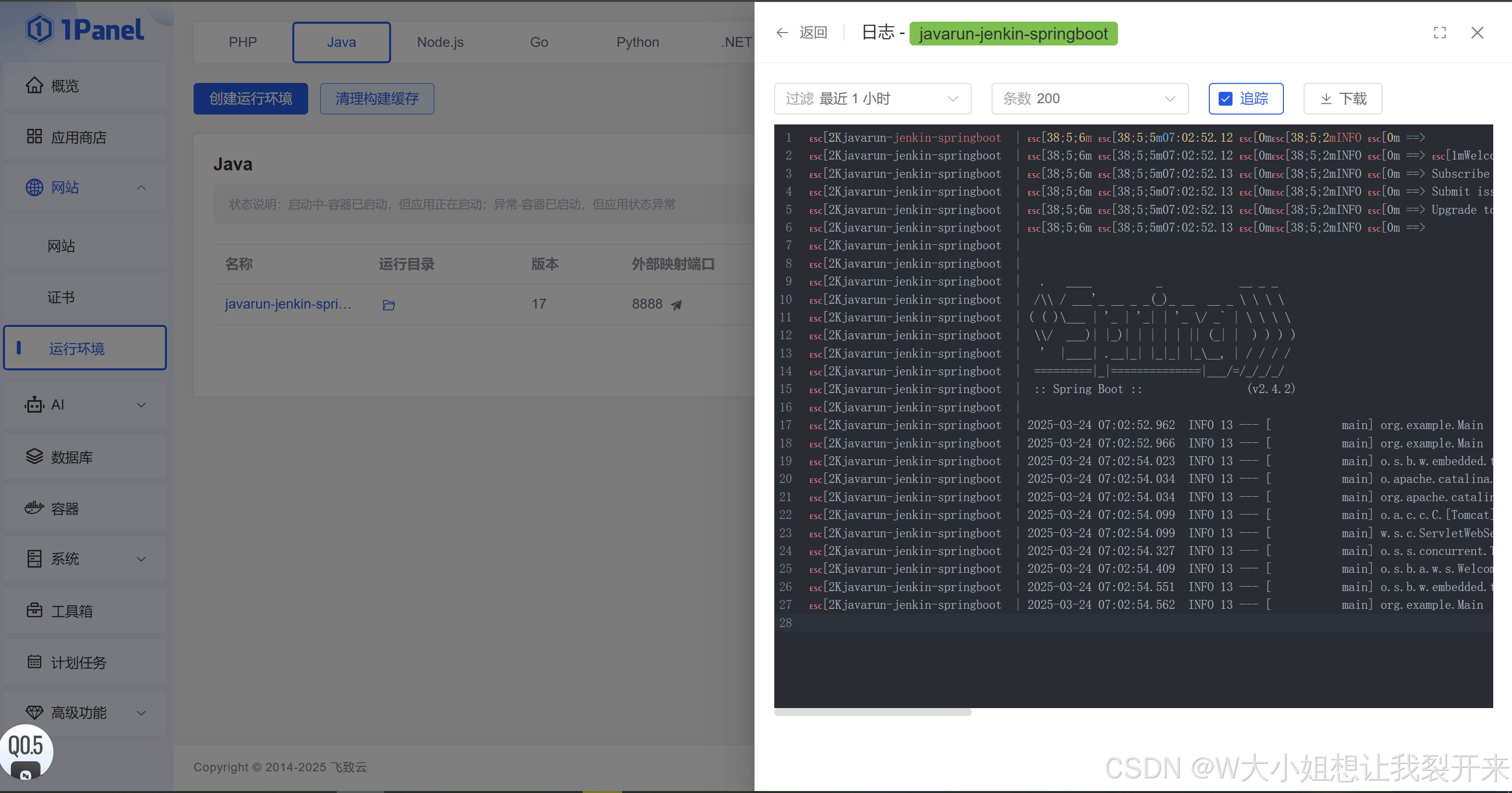Viewport: 1512px width, 793px height.
Task: Click the back arrow in the log panel
Action: coord(782,32)
